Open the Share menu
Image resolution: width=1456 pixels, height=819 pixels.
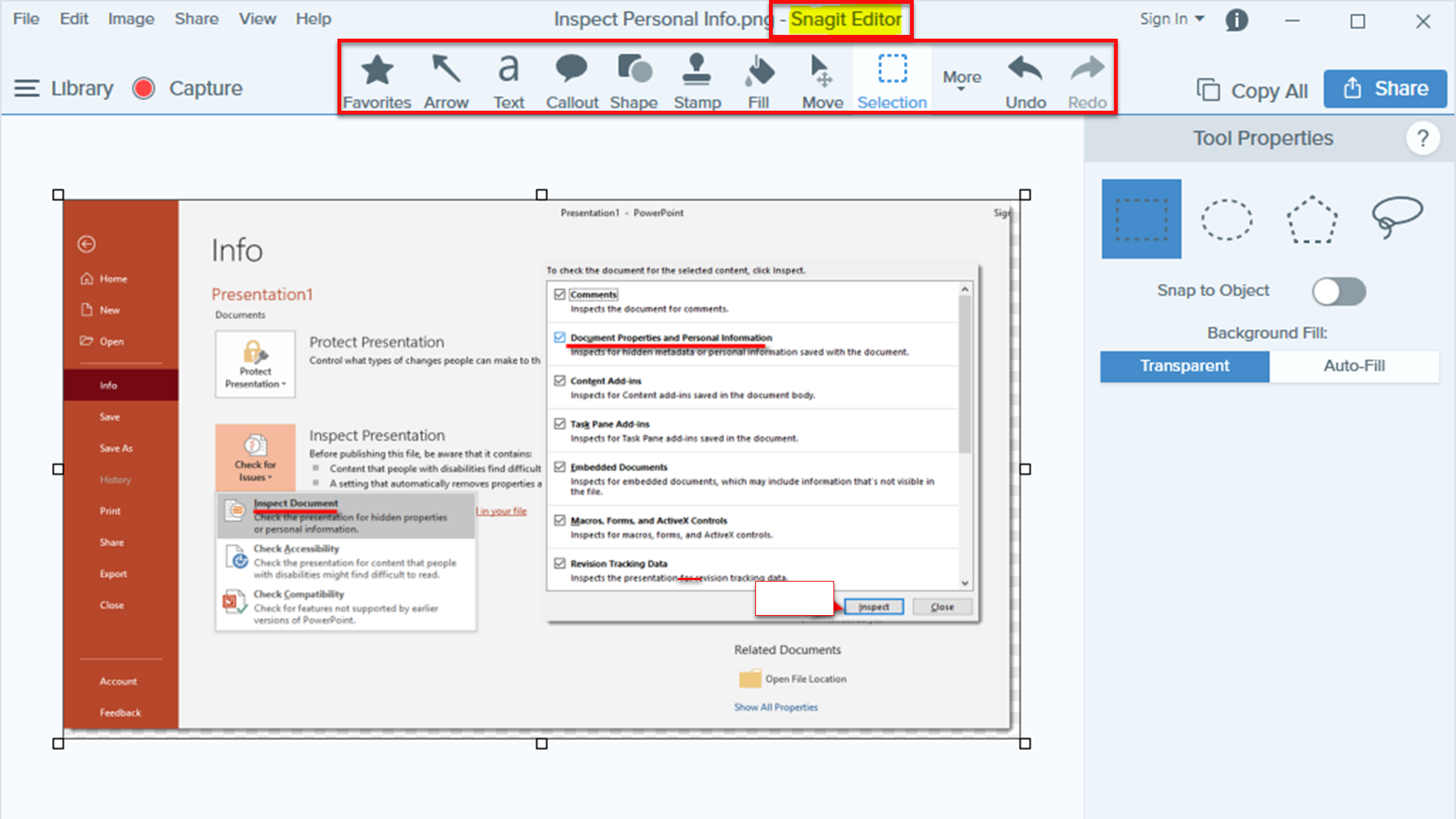196,19
